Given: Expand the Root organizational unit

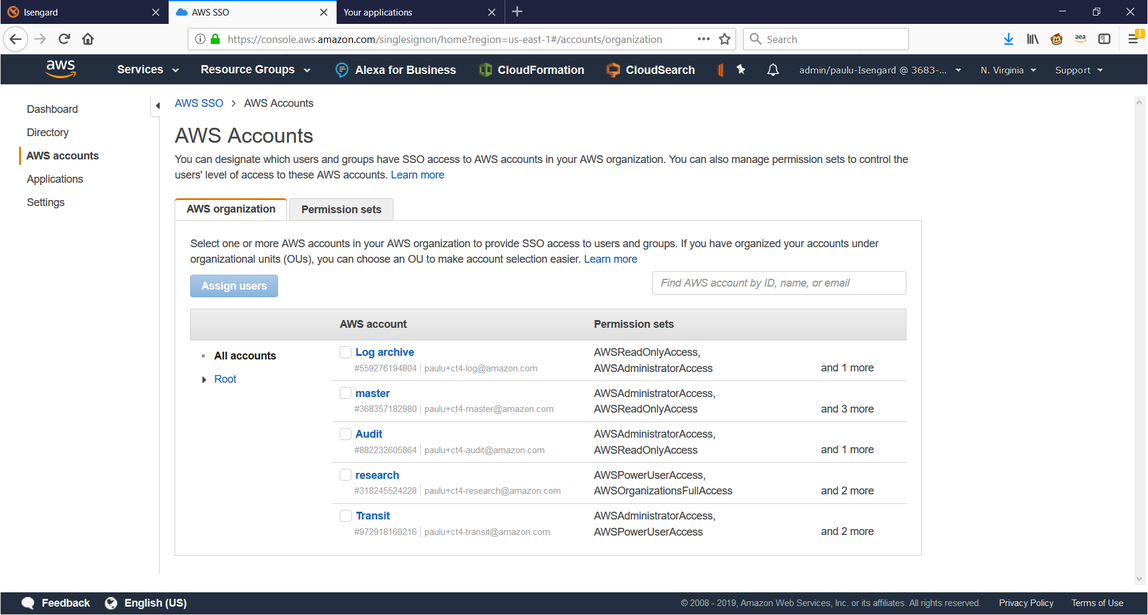Looking at the screenshot, I should click(204, 379).
